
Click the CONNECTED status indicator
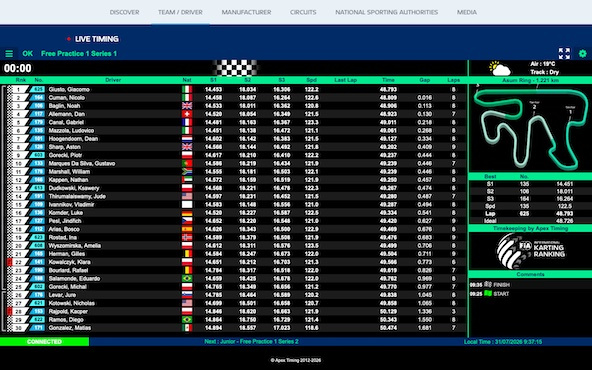point(44,342)
